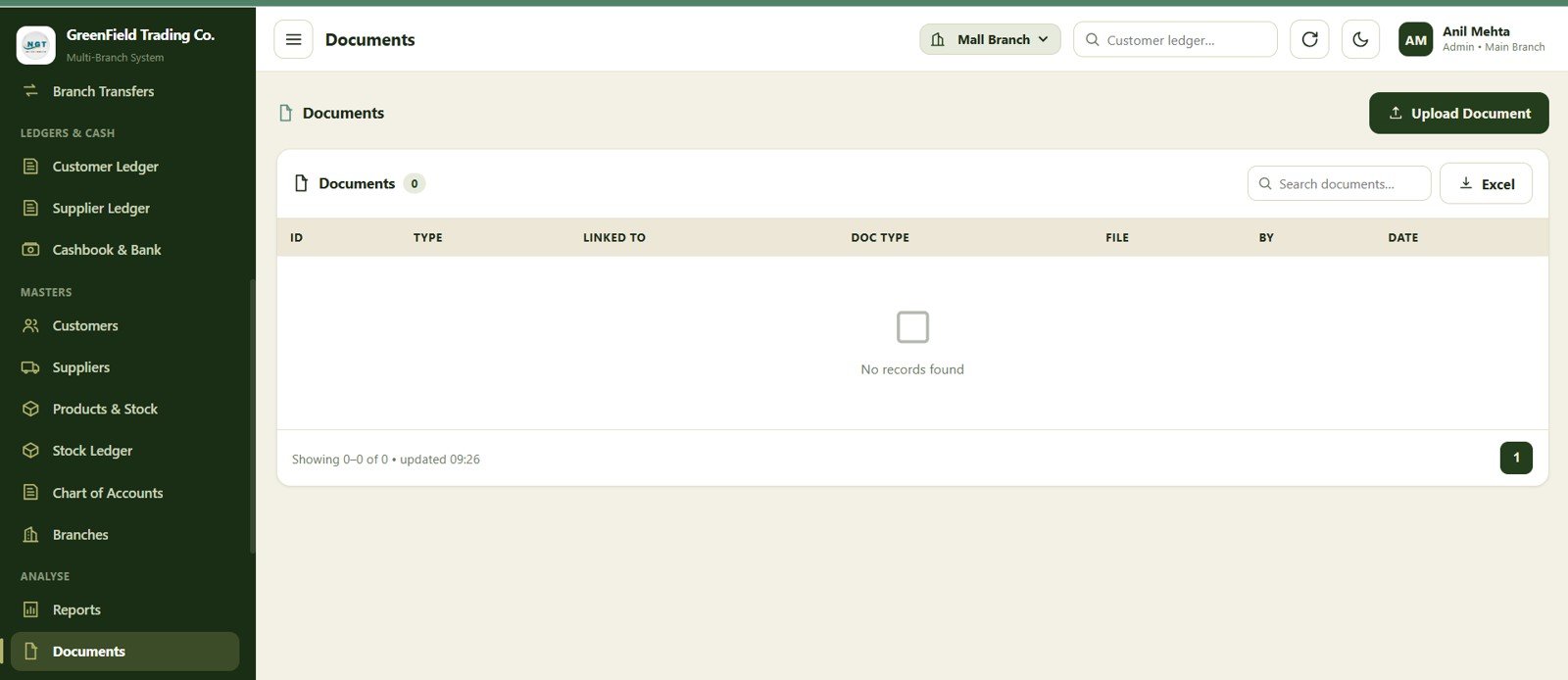
Task: Click the Documents table panel file icon
Action: (302, 183)
